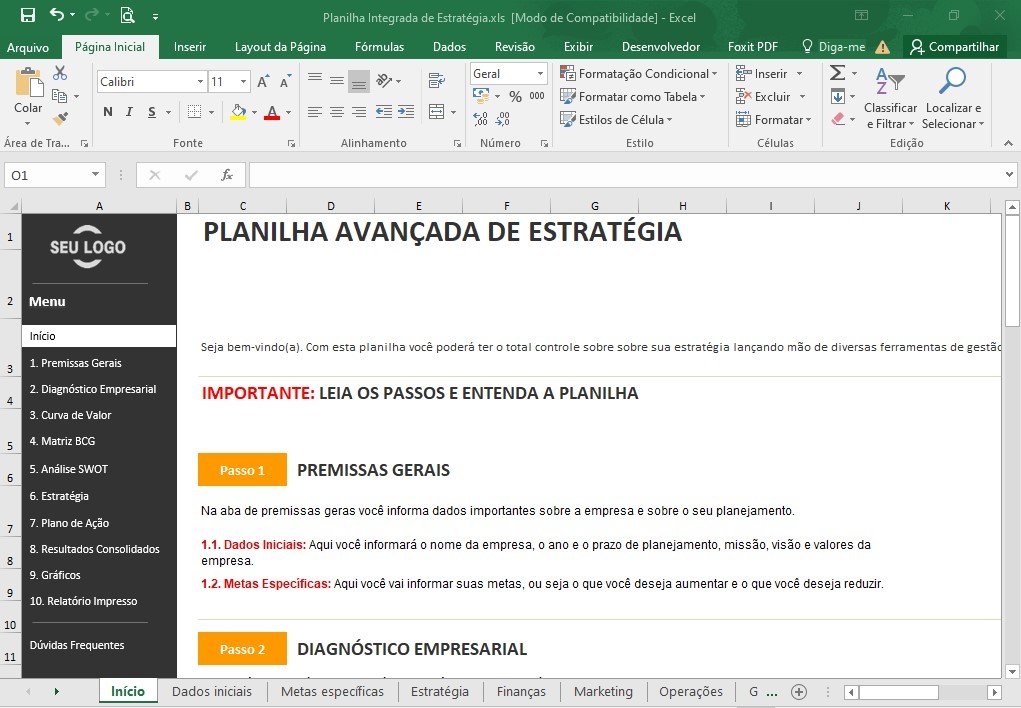Increase decimal places
Viewport: 1021px width, 708px height.
pyautogui.click(x=481, y=119)
